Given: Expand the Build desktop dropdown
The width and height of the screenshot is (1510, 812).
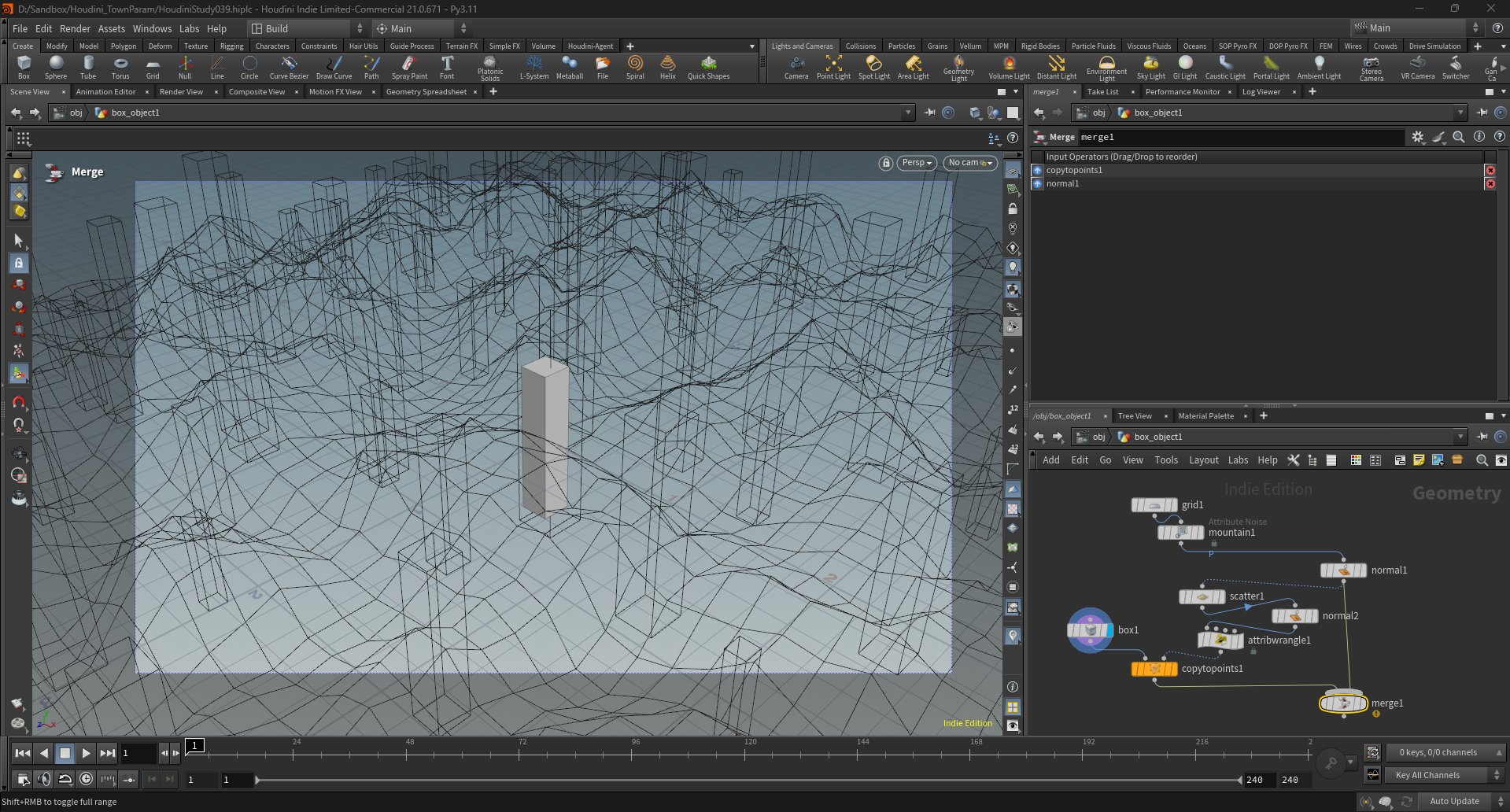Looking at the screenshot, I should (307, 28).
